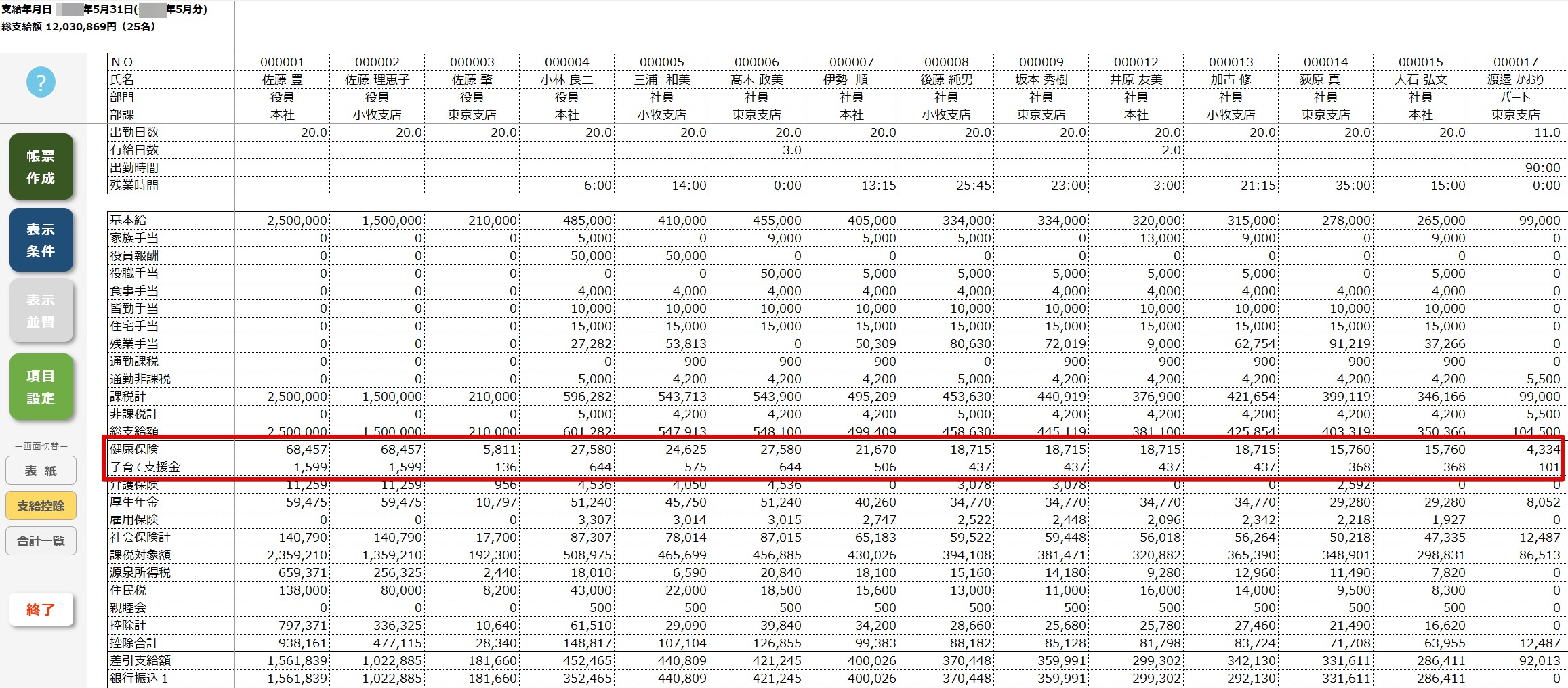
Task: Select employee number 000009 column header
Action: coord(1041,62)
